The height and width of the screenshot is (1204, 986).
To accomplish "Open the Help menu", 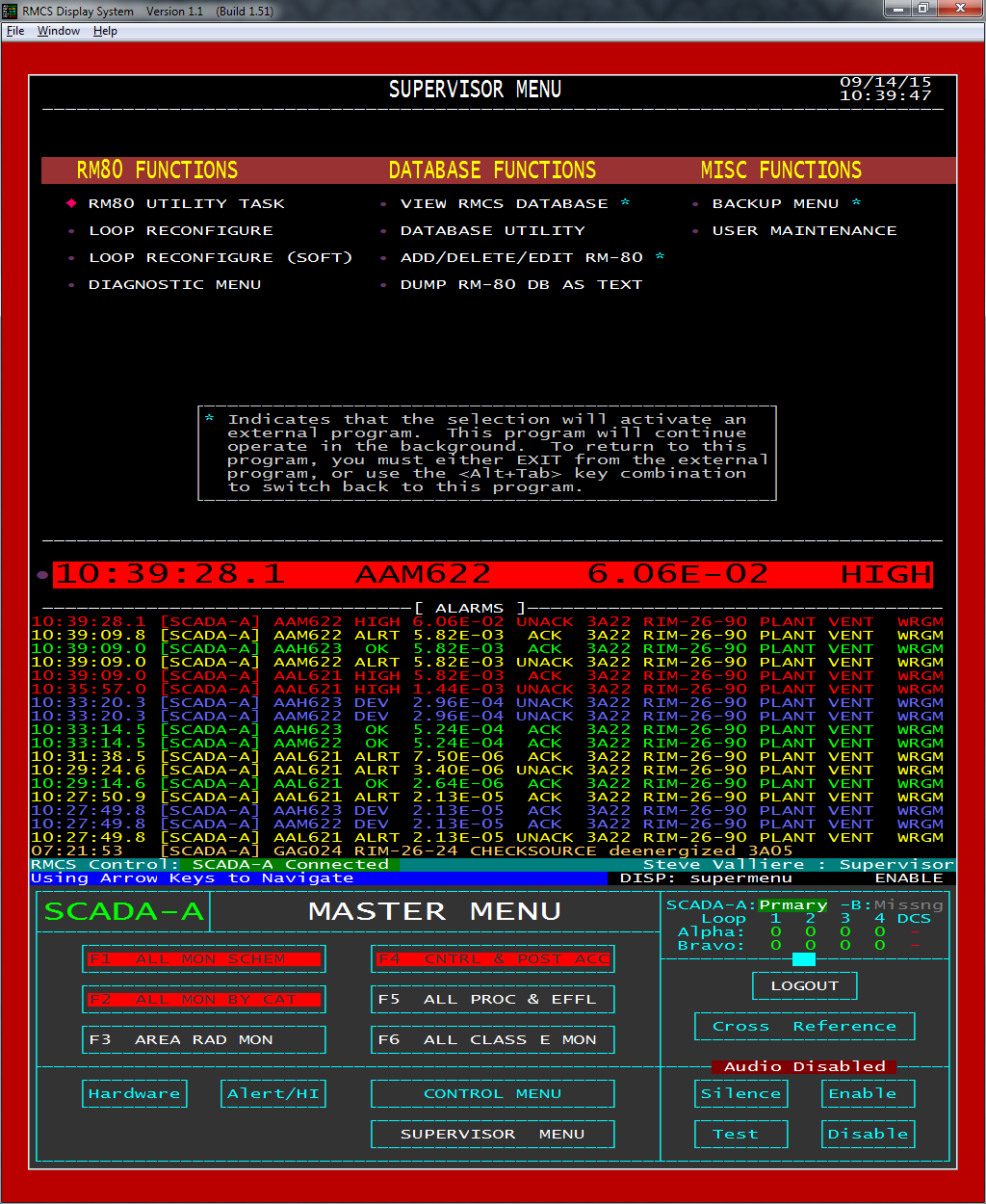I will (x=105, y=31).
